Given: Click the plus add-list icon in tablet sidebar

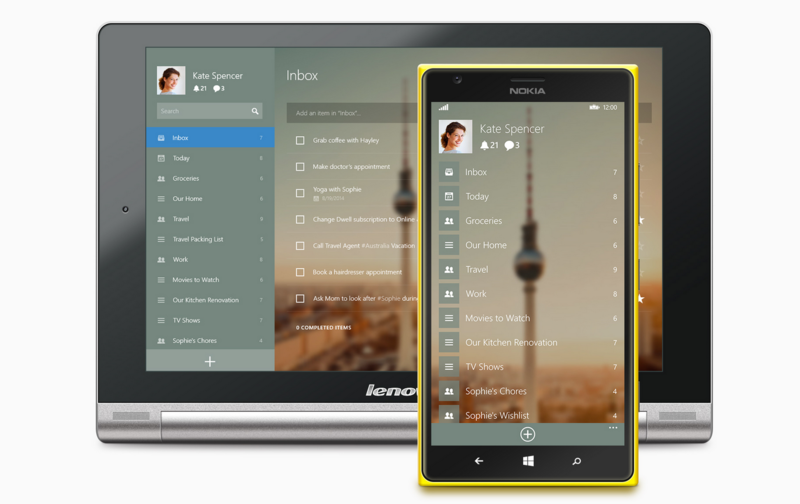Looking at the screenshot, I should pos(210,362).
